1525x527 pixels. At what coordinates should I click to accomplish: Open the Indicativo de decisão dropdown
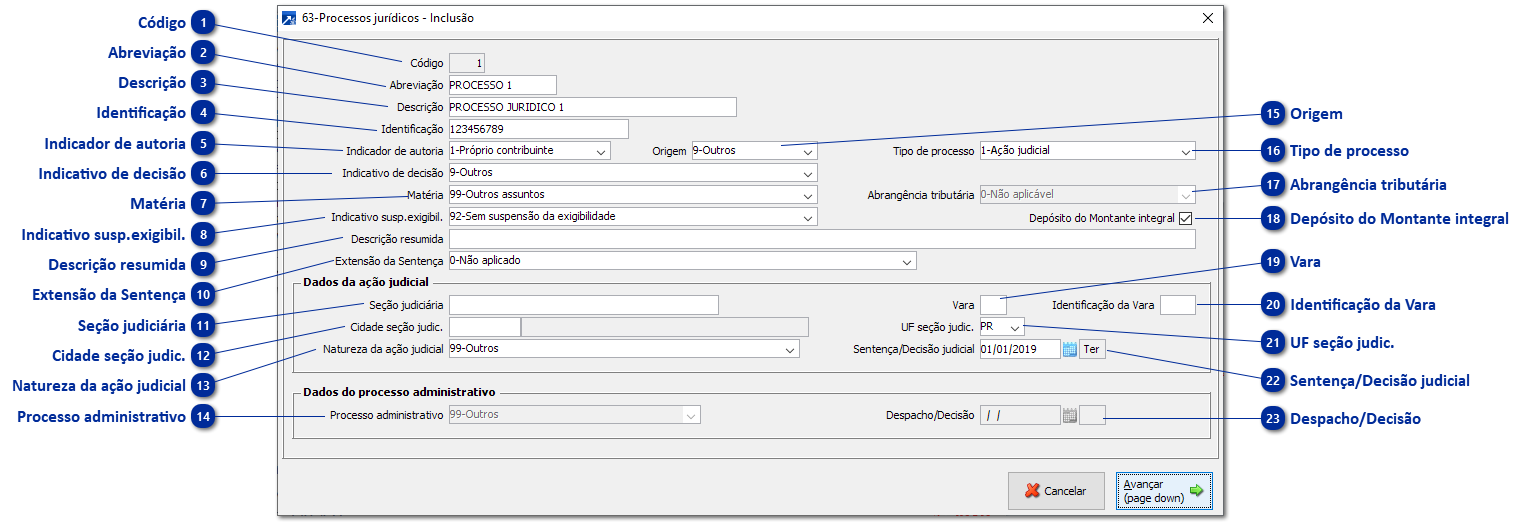pyautogui.click(x=808, y=173)
